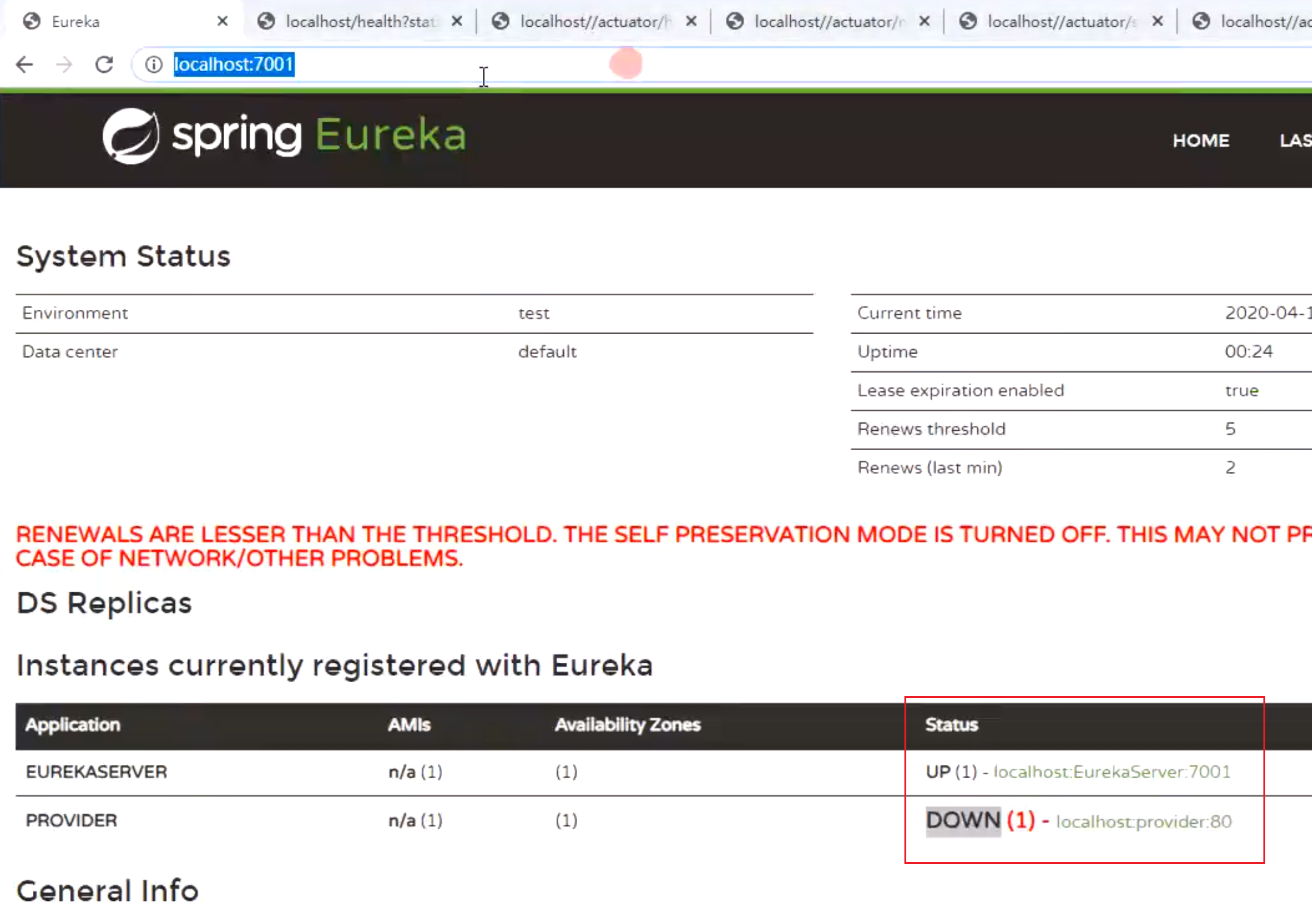The height and width of the screenshot is (924, 1312).
Task: Click the DOWN status text
Action: click(x=963, y=820)
